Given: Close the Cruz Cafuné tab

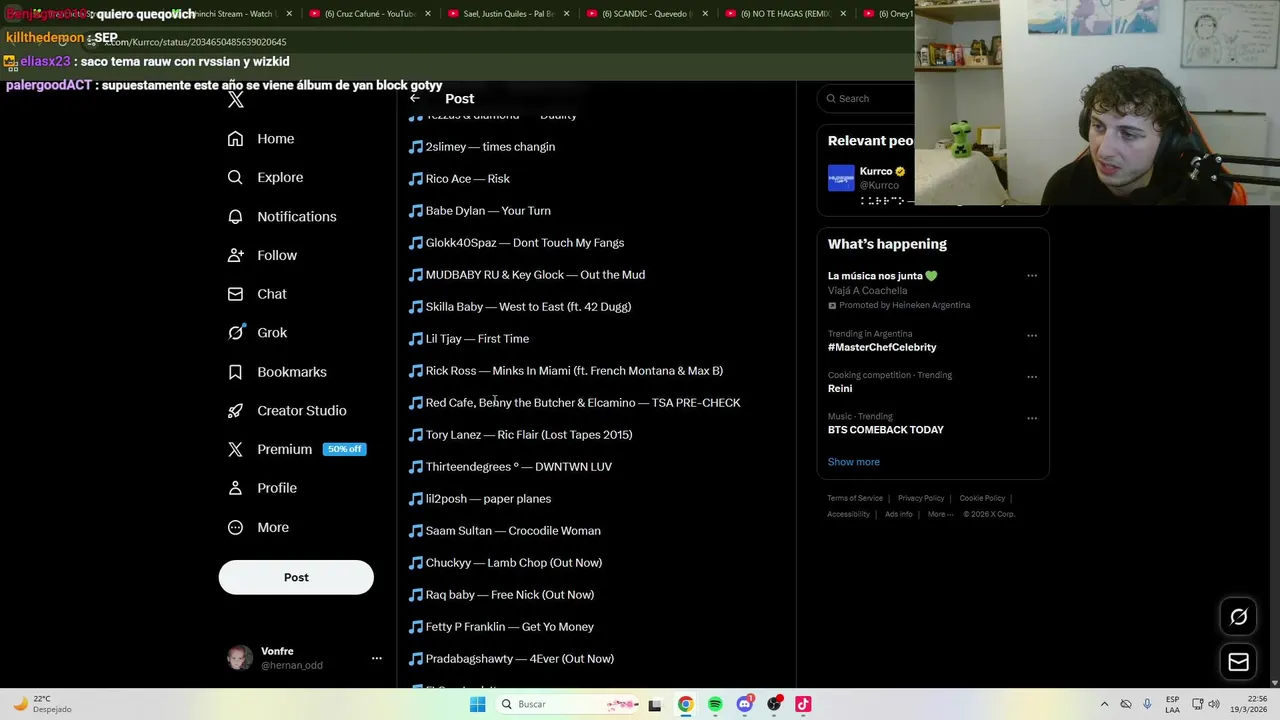Looking at the screenshot, I should coord(427,14).
